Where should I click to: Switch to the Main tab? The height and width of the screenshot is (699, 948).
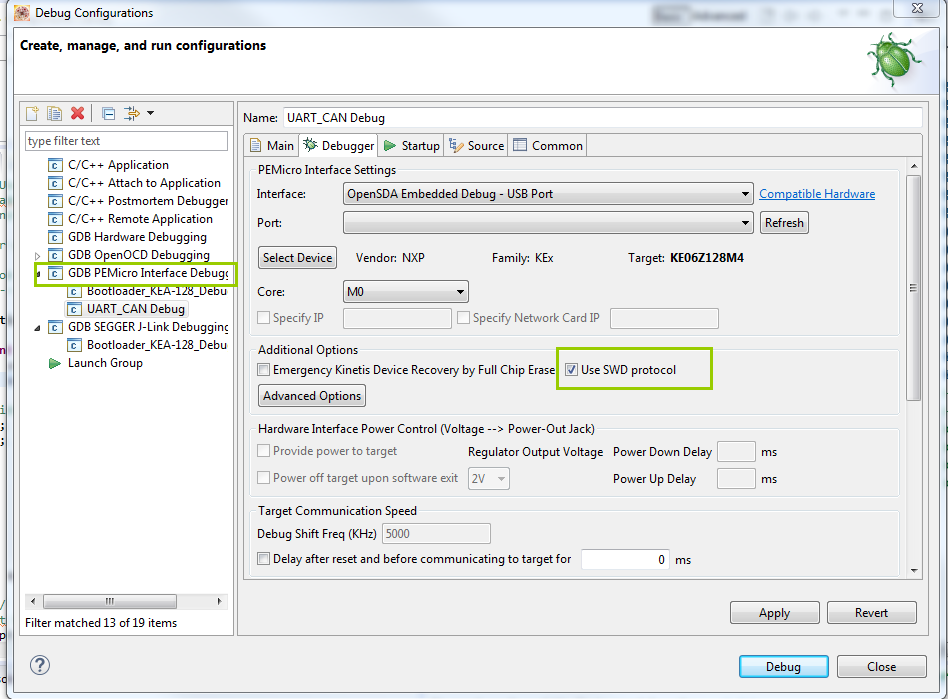(272, 146)
